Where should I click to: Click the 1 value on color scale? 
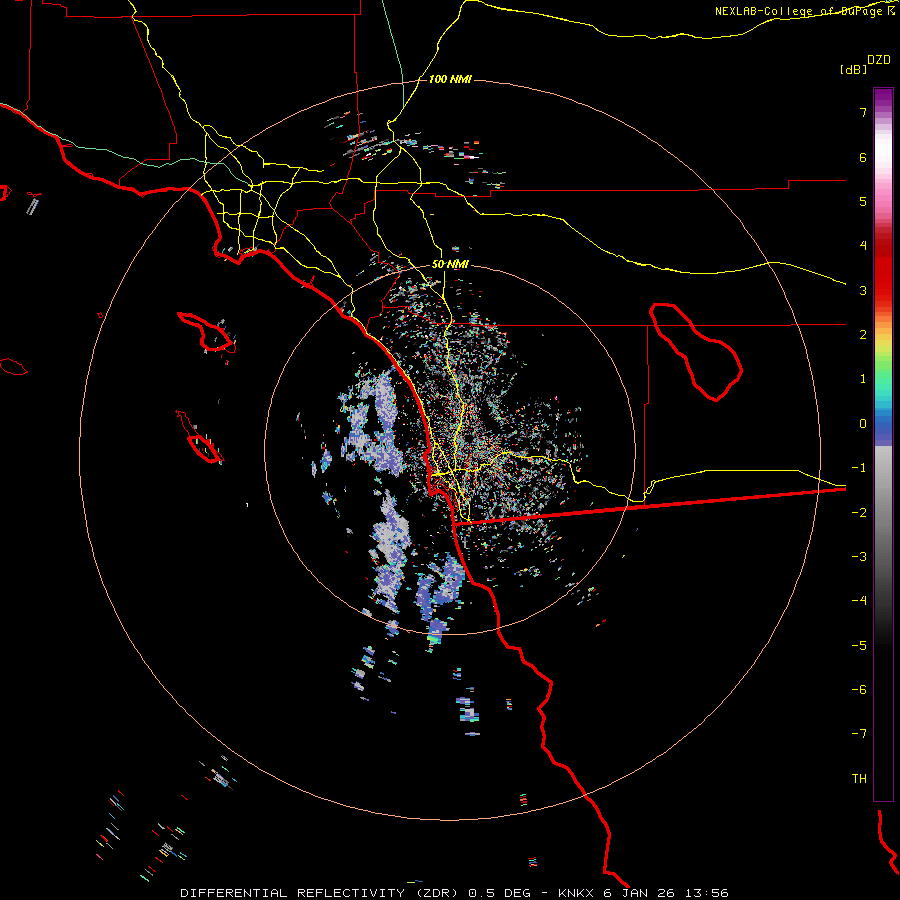(863, 379)
